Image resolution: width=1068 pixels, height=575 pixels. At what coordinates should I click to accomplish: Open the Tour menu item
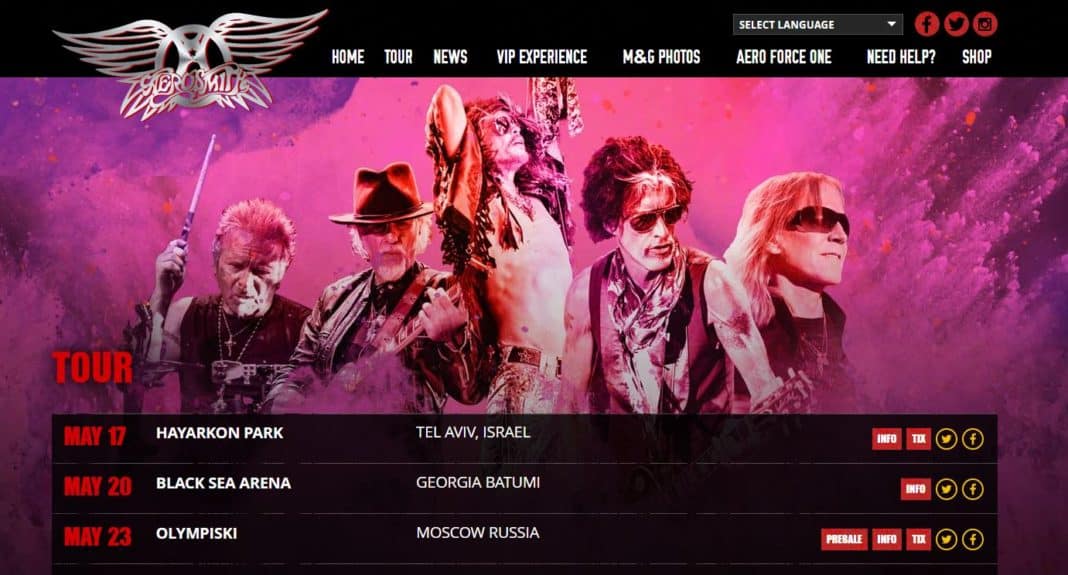pyautogui.click(x=398, y=57)
